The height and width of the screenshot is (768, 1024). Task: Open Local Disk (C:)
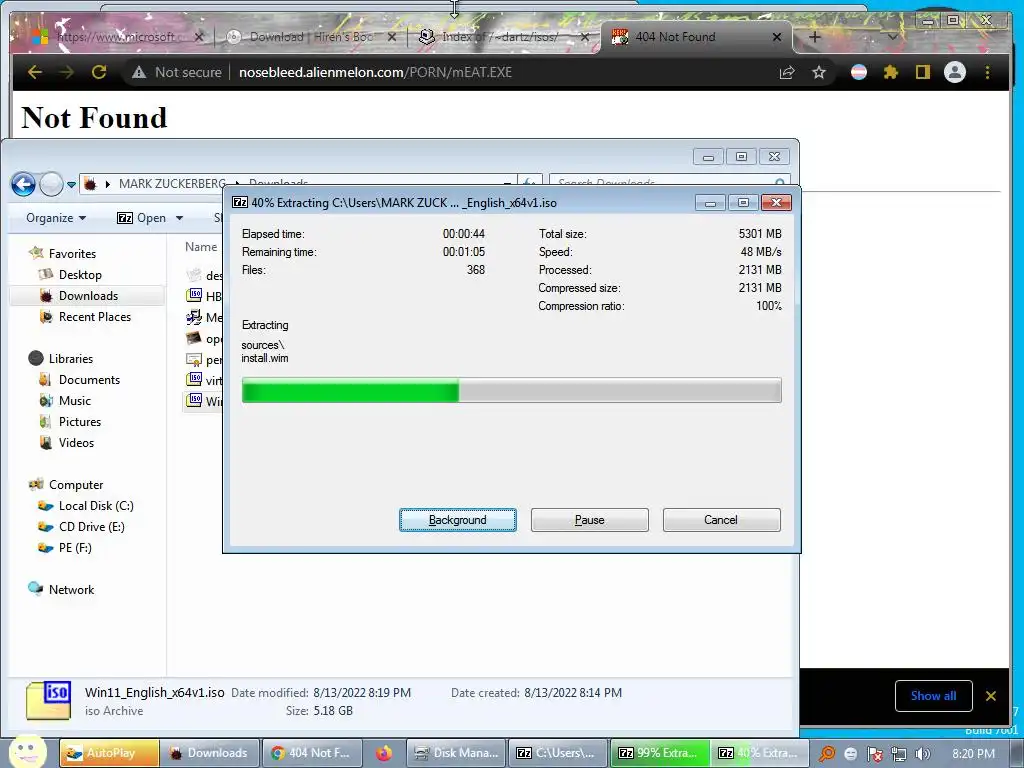coord(86,505)
